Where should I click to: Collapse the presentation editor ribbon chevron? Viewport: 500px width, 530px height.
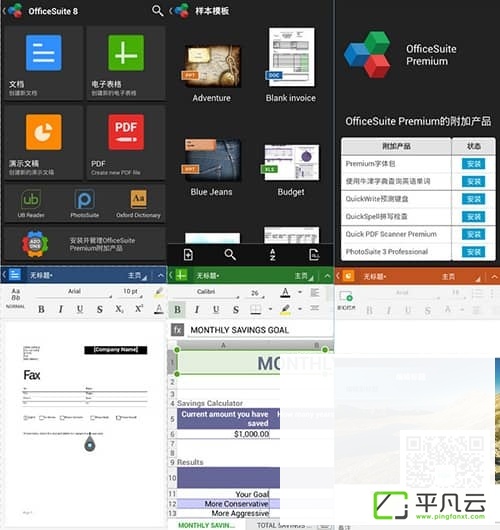[x=494, y=277]
